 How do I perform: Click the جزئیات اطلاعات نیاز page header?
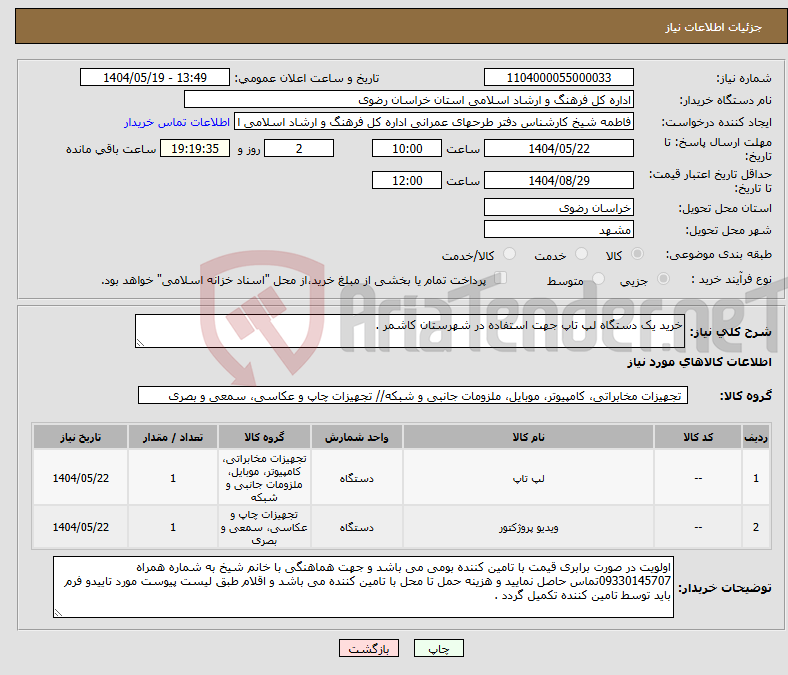coord(713,27)
